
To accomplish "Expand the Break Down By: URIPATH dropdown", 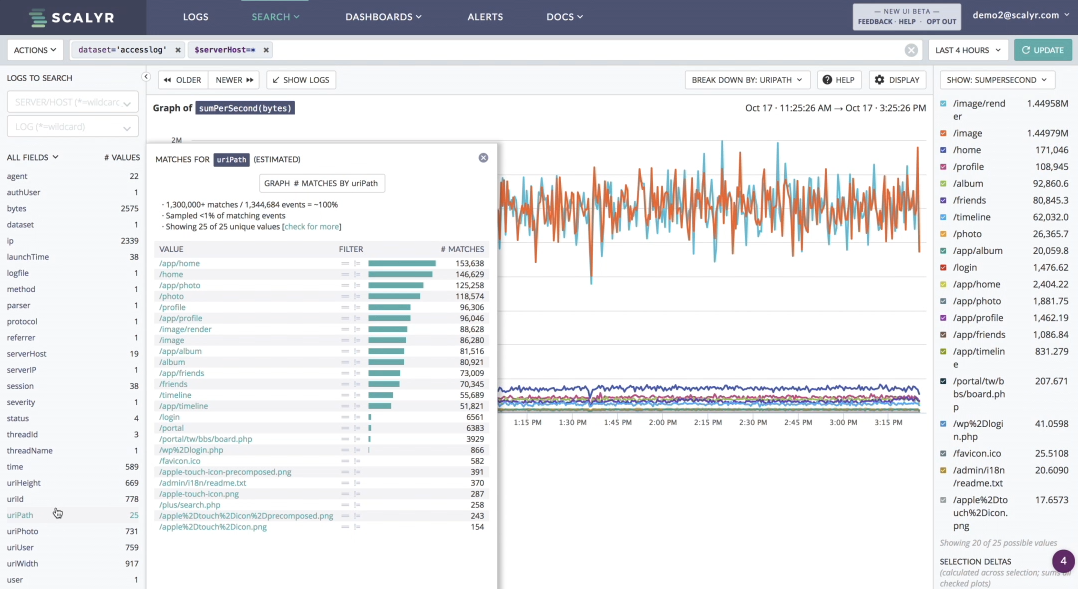I will (x=748, y=80).
